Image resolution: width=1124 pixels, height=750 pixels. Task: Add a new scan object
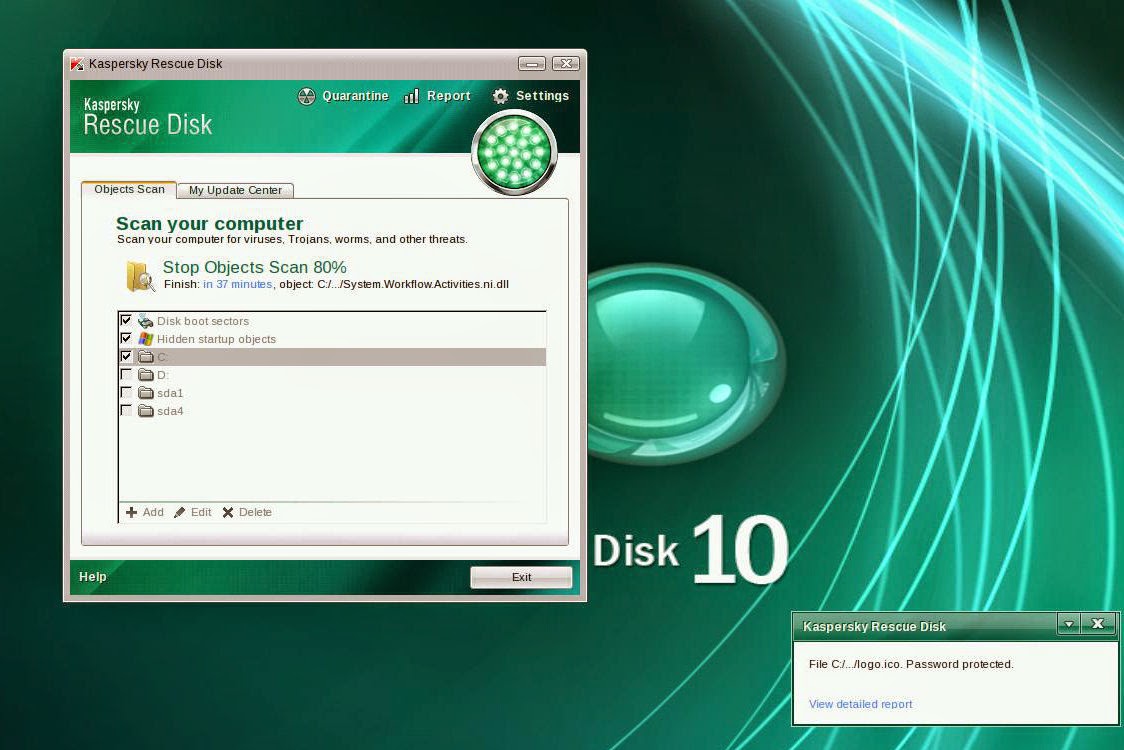[x=145, y=512]
